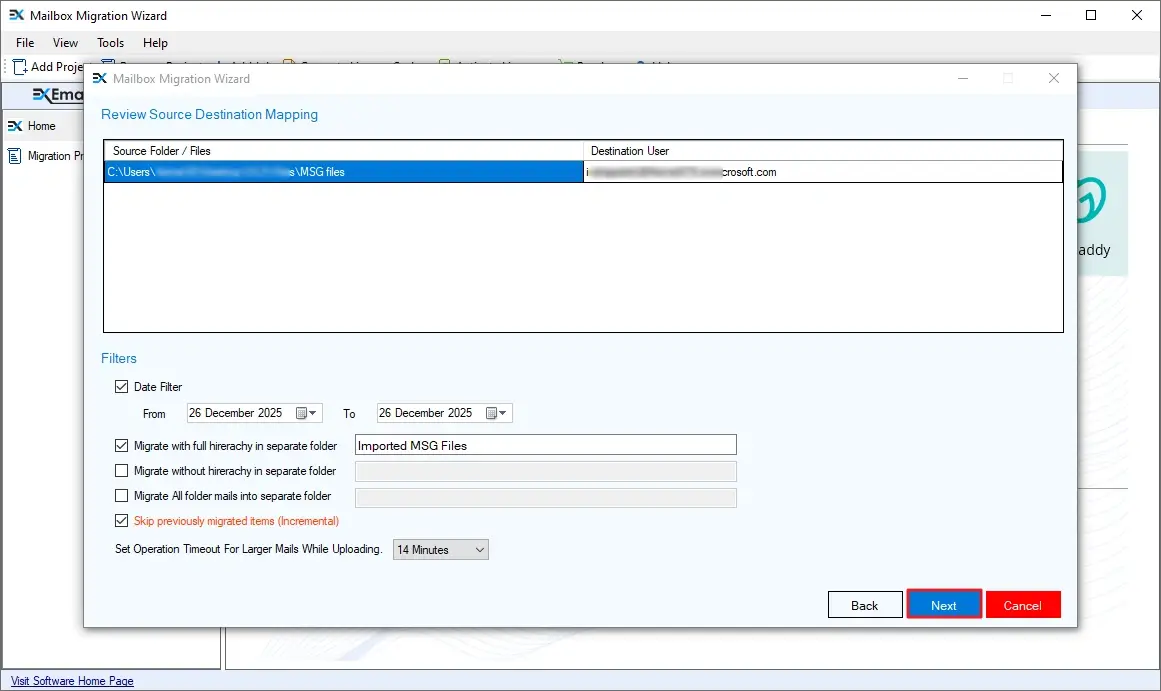Open the View menu

pos(65,43)
